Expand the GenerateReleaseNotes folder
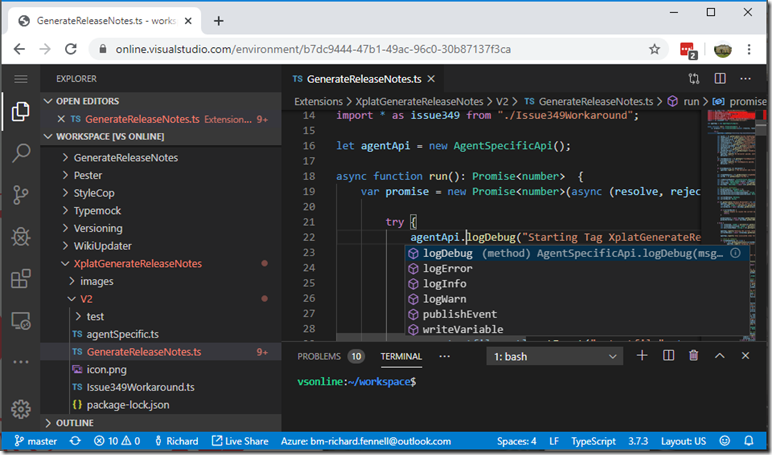 pos(65,158)
